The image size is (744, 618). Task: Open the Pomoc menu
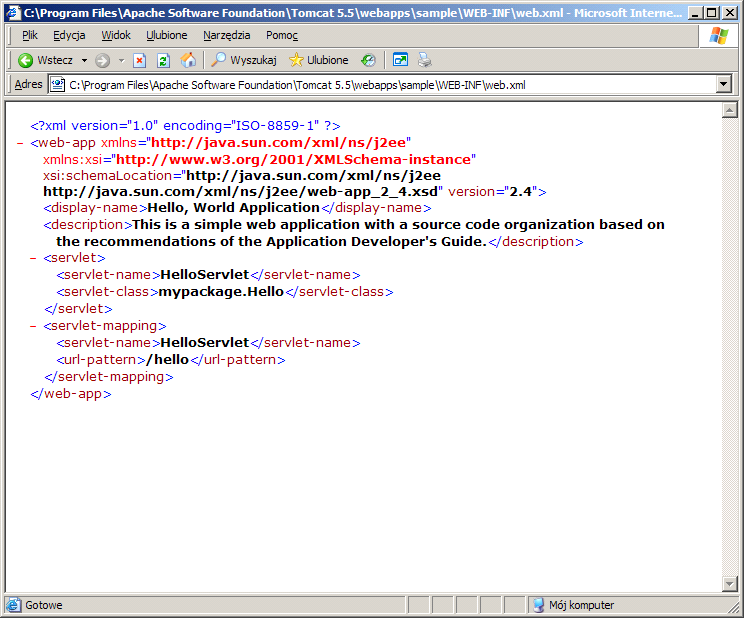click(282, 35)
